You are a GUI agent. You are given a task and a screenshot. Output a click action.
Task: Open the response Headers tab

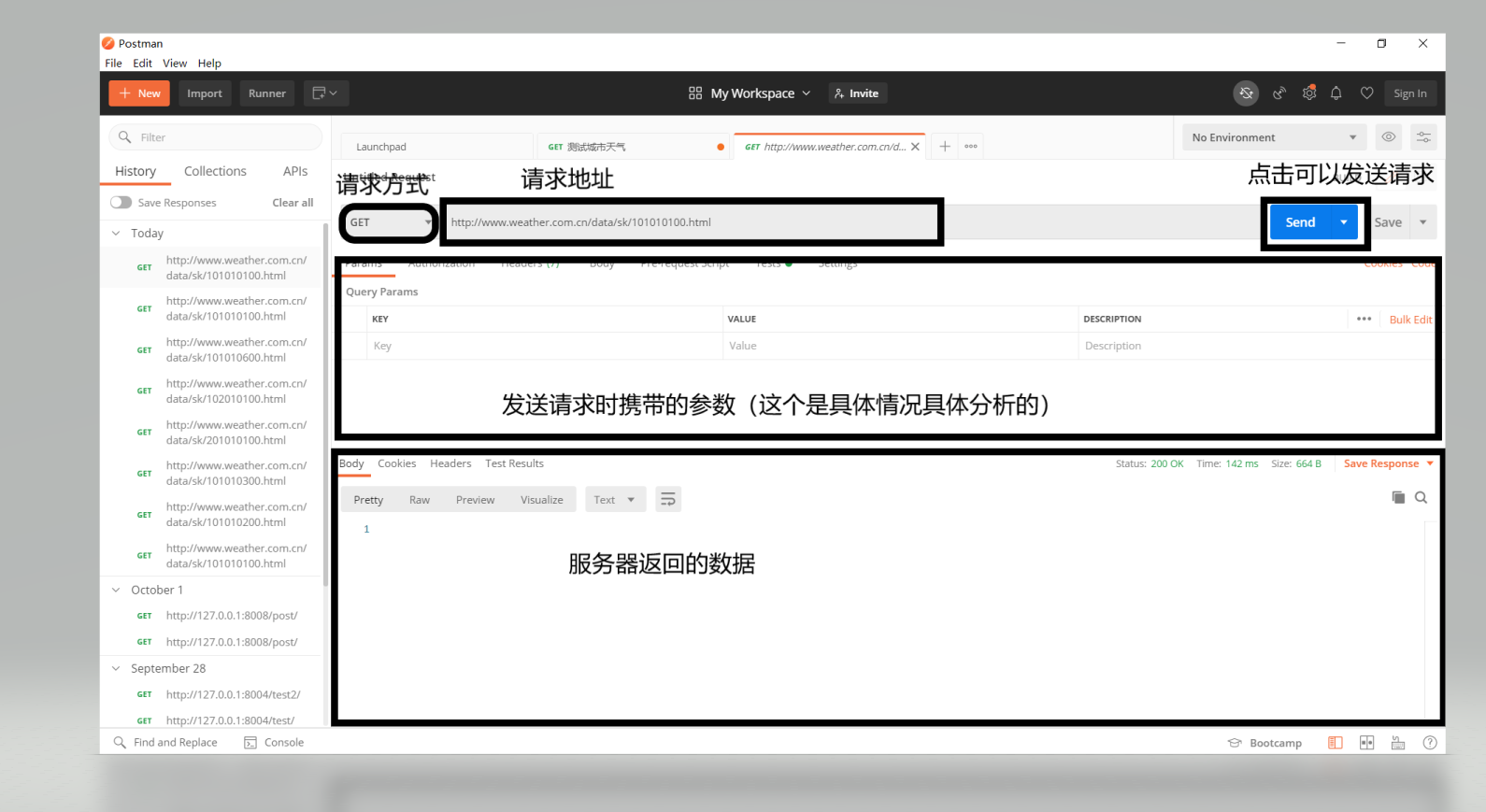(x=450, y=463)
